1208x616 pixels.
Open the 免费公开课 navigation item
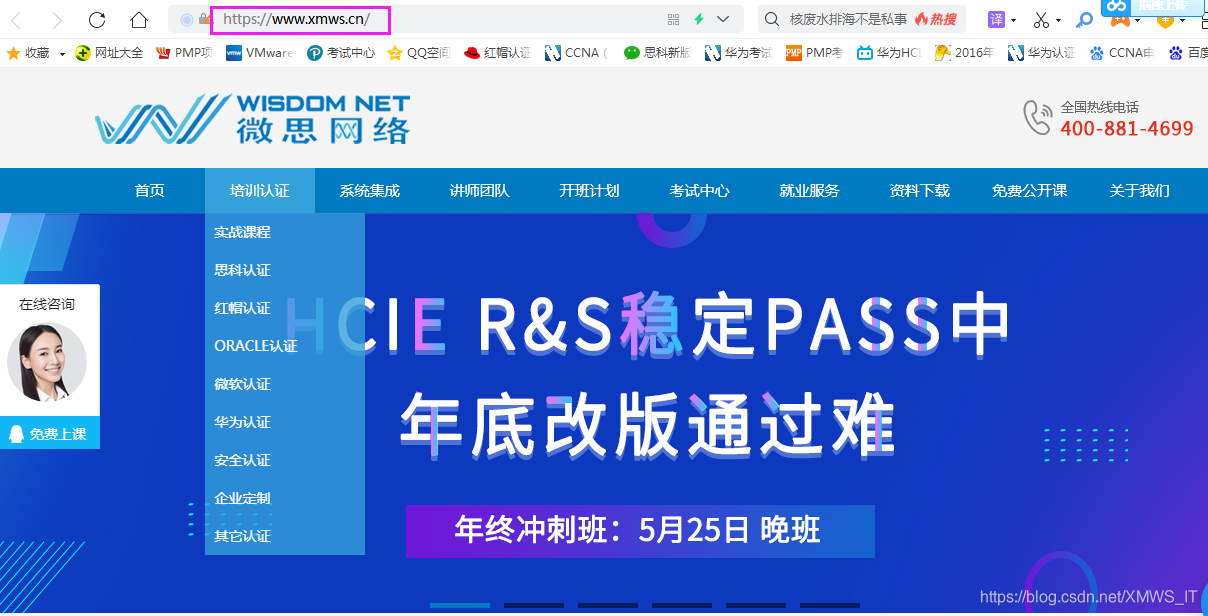tap(1030, 191)
